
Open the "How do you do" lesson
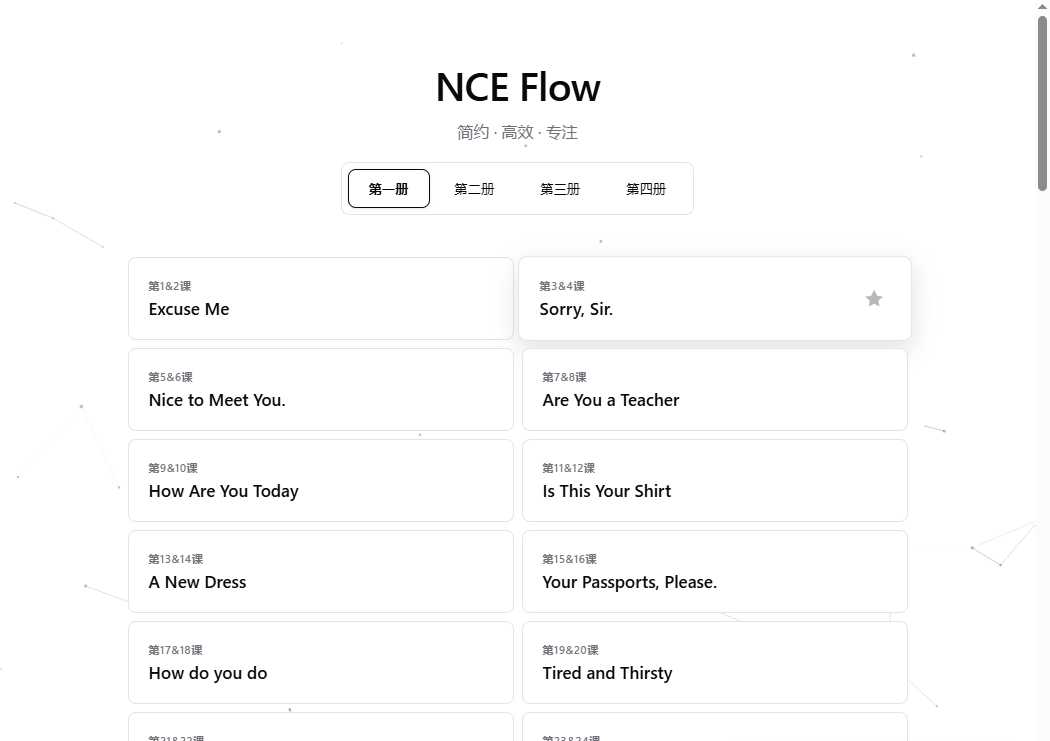pos(320,662)
